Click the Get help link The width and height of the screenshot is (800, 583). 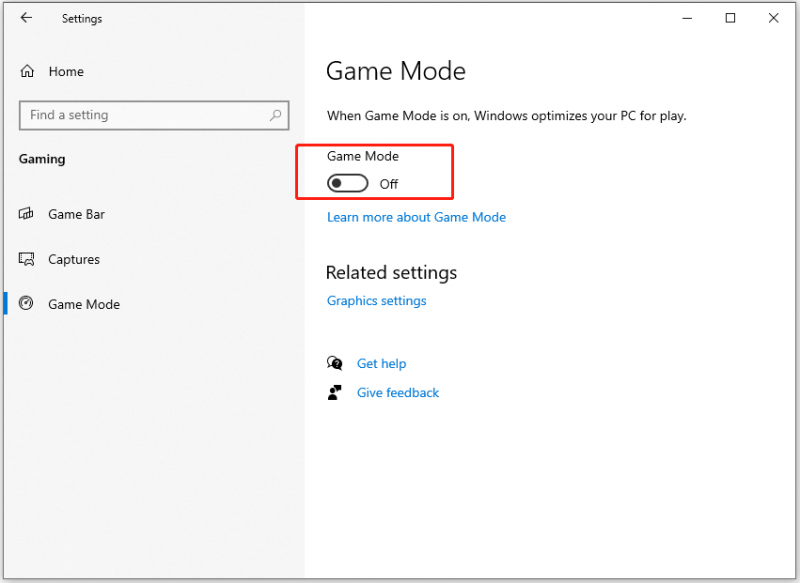382,364
